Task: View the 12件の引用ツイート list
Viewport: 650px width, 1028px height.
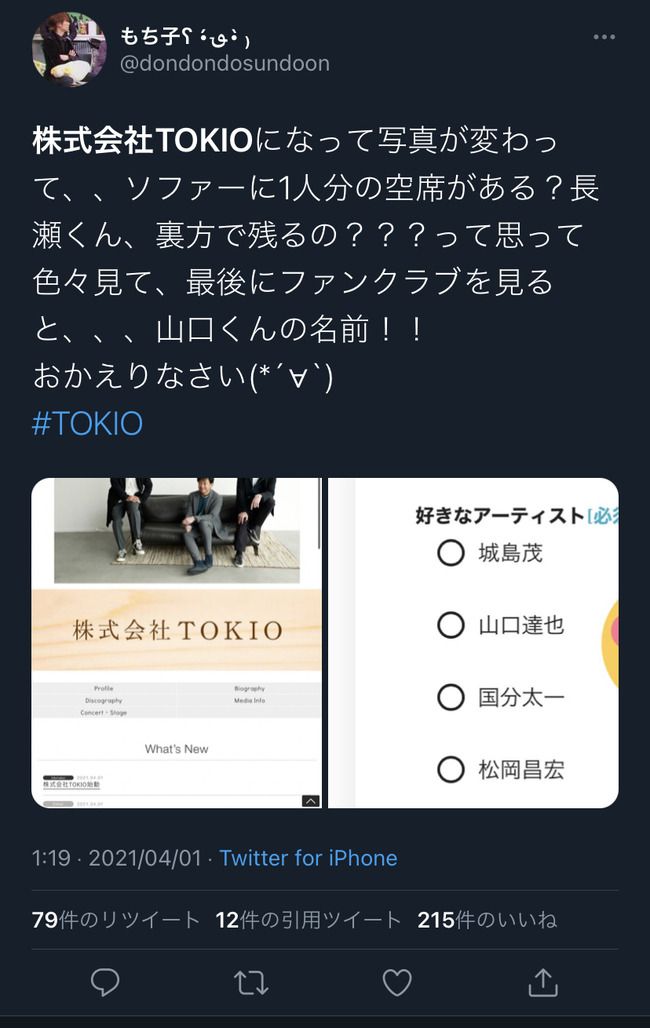Action: coord(308,920)
